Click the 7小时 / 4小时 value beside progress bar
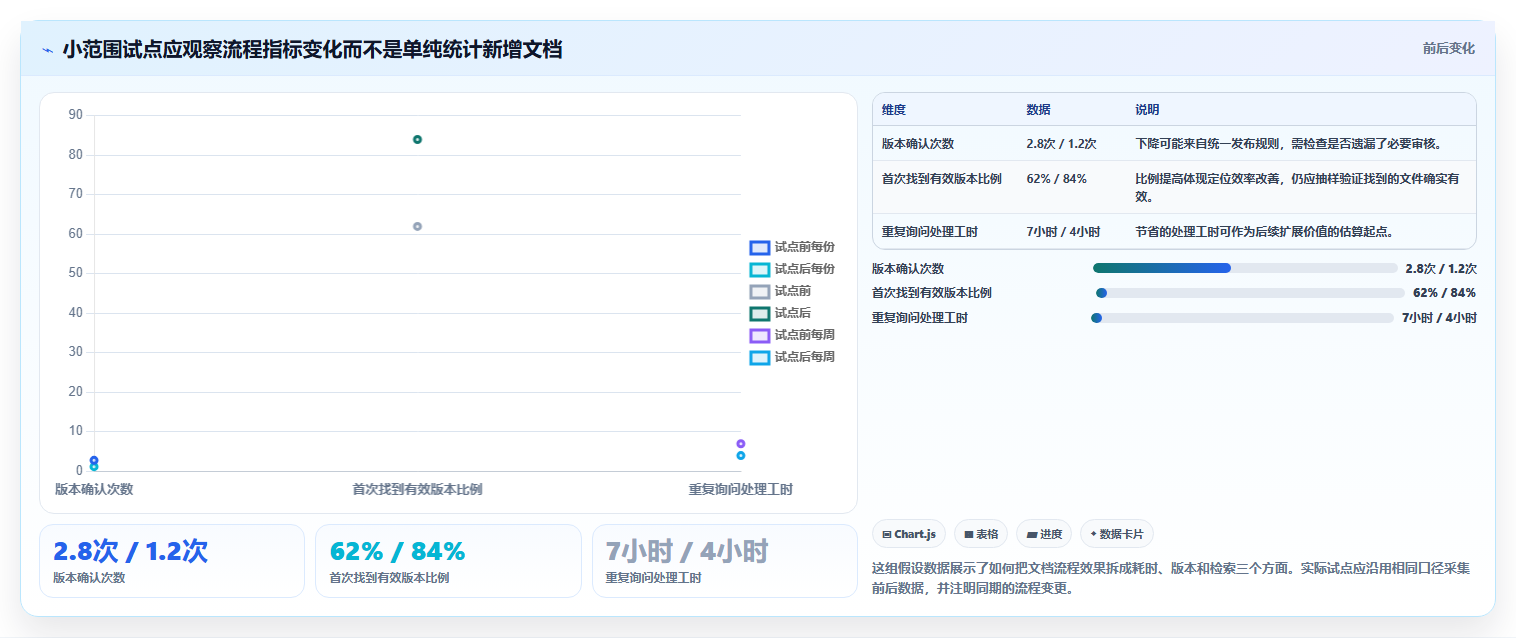Image resolution: width=1516 pixels, height=638 pixels. pos(1439,318)
